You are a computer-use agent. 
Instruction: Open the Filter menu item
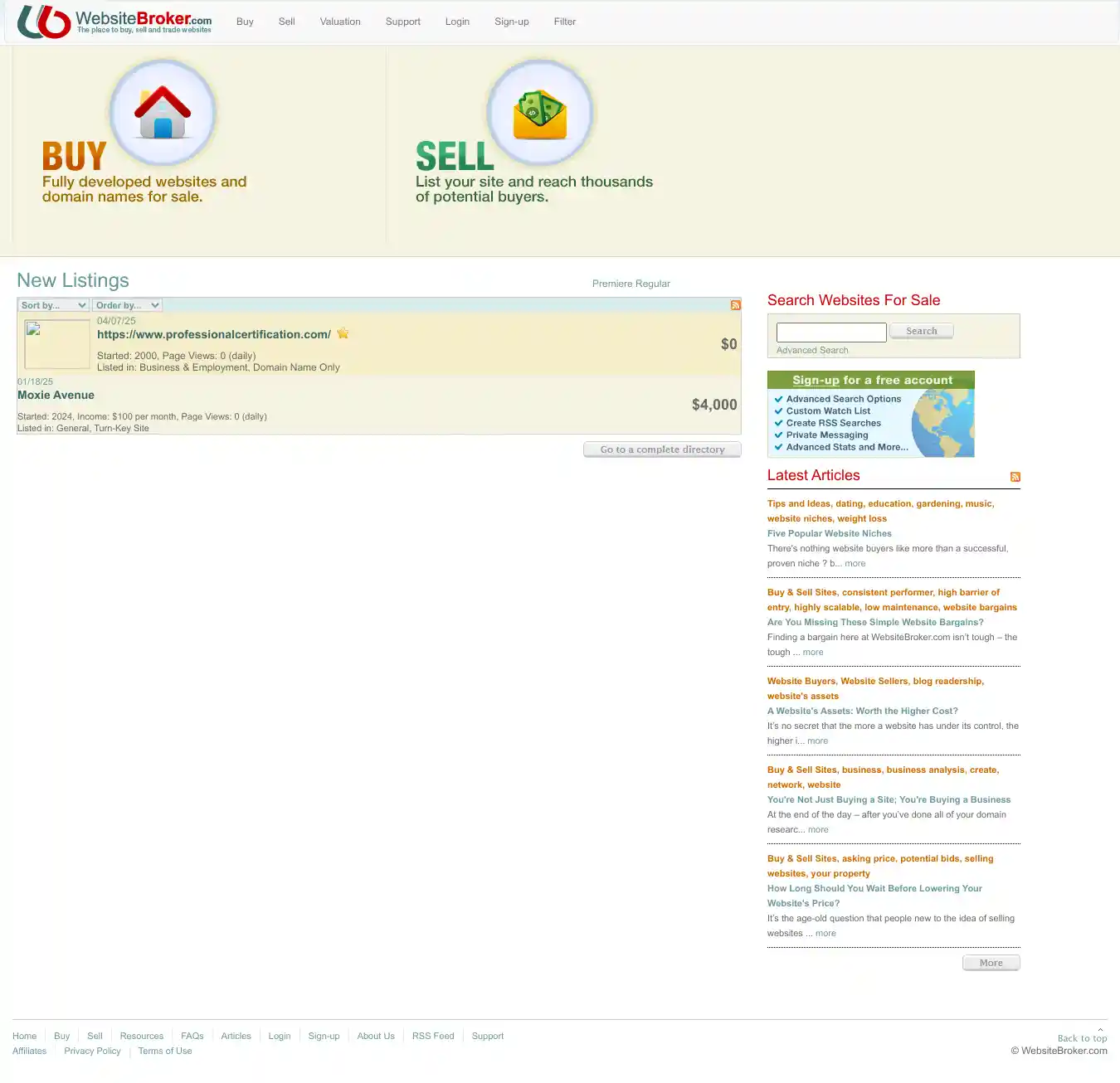click(x=564, y=22)
